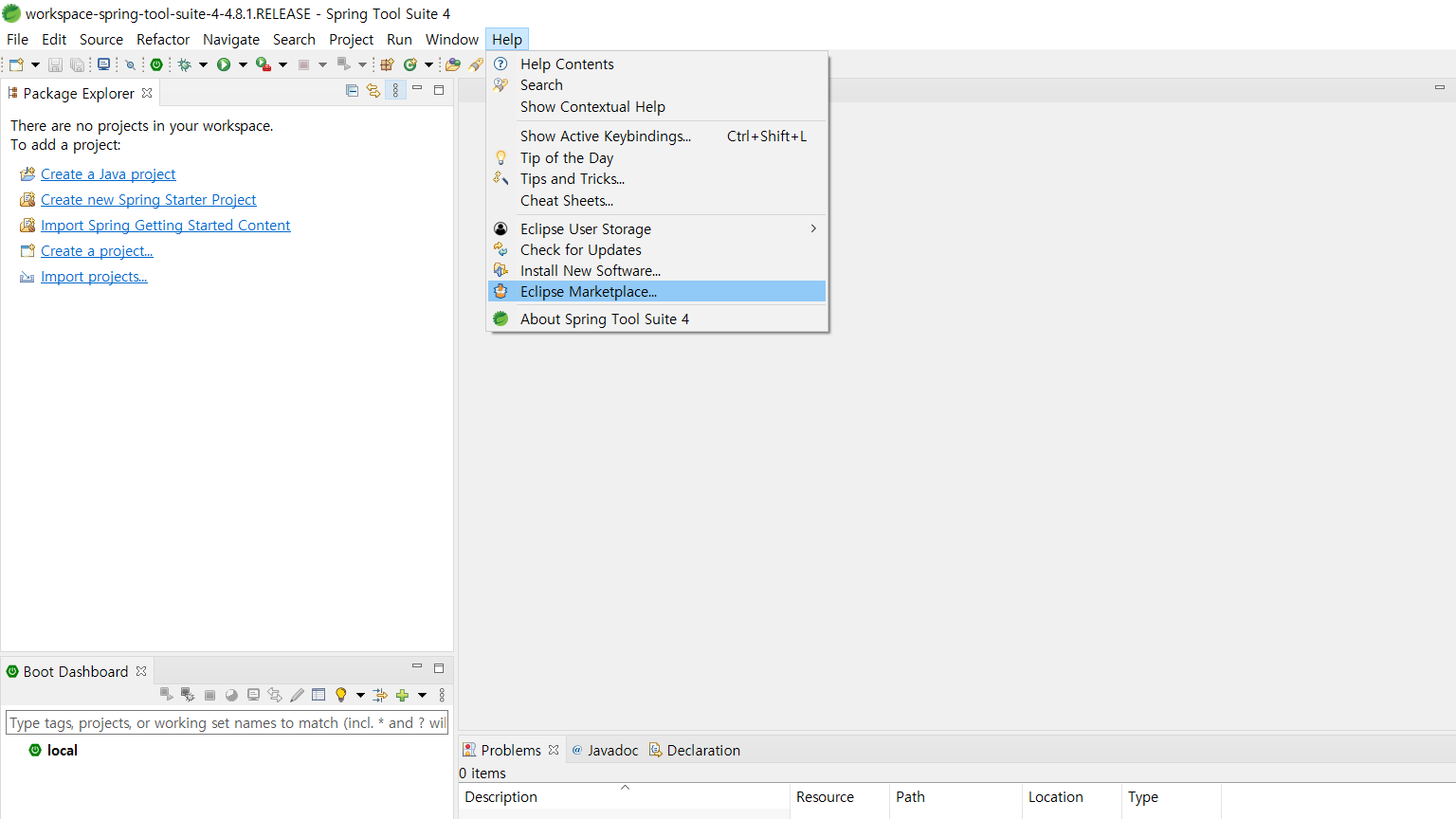Click Create a project... link

click(97, 250)
